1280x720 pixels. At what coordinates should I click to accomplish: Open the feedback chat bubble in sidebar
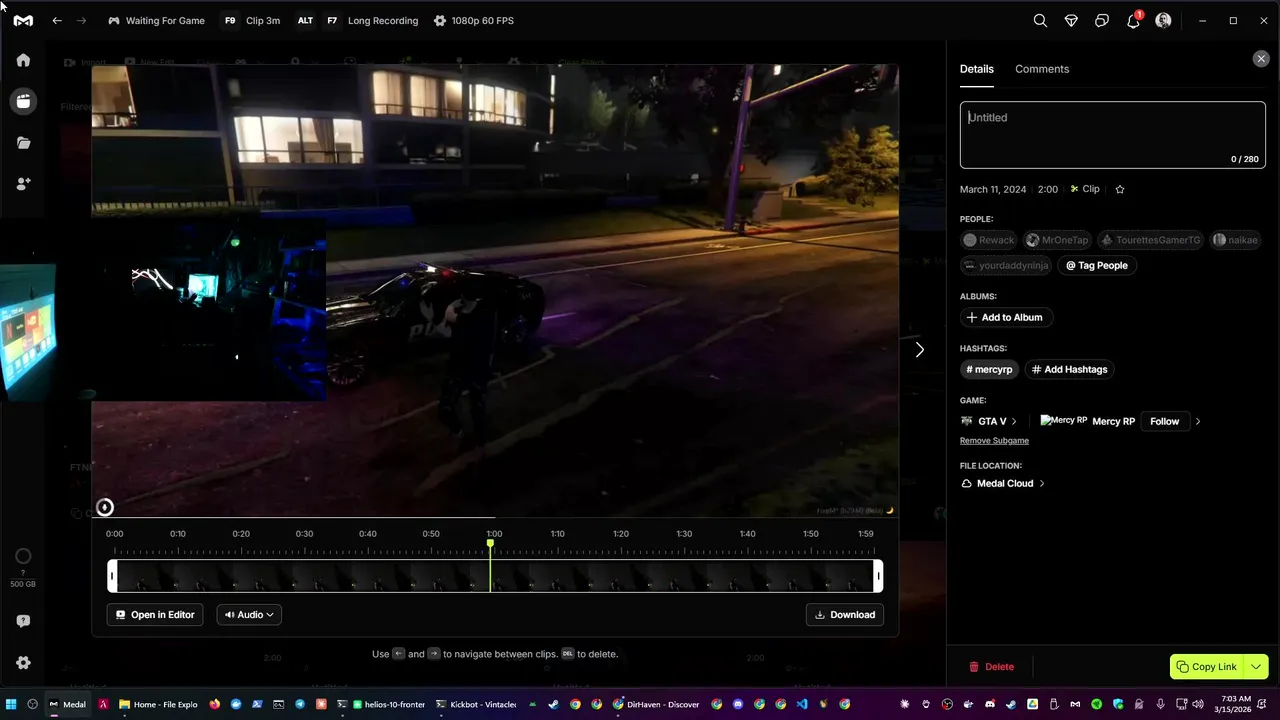click(23, 621)
